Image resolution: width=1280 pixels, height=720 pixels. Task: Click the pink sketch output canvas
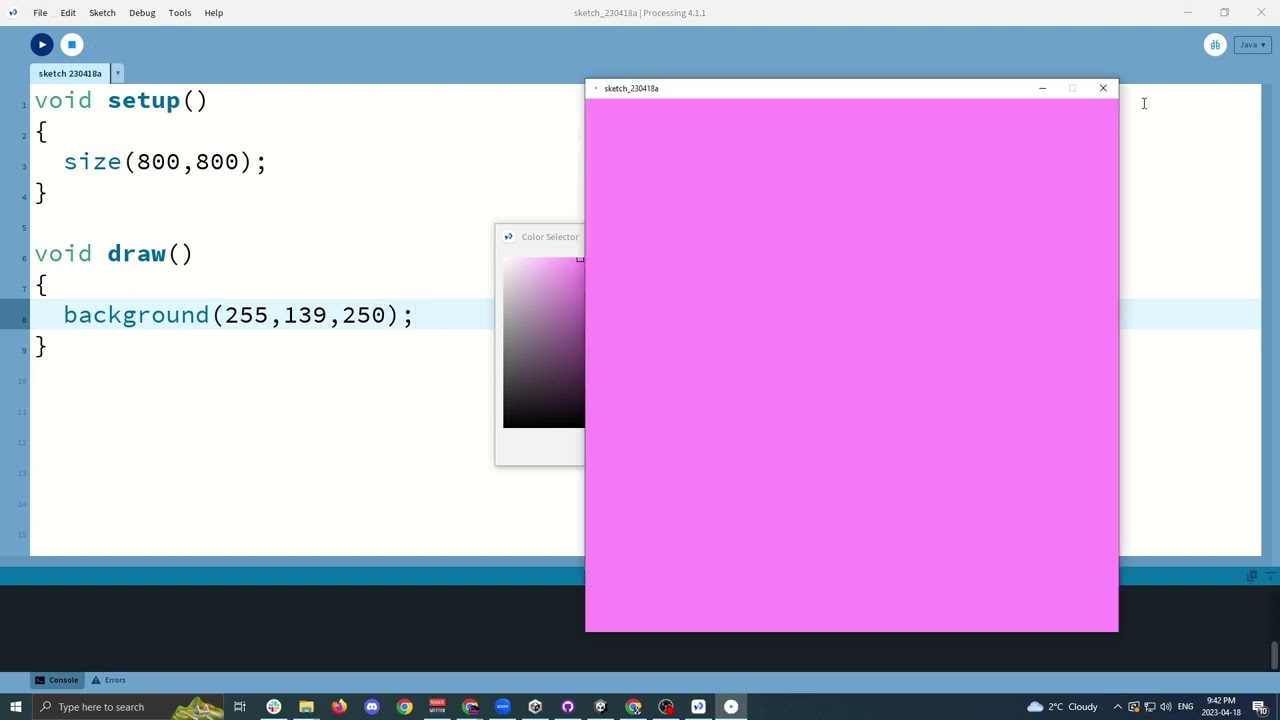(x=852, y=365)
